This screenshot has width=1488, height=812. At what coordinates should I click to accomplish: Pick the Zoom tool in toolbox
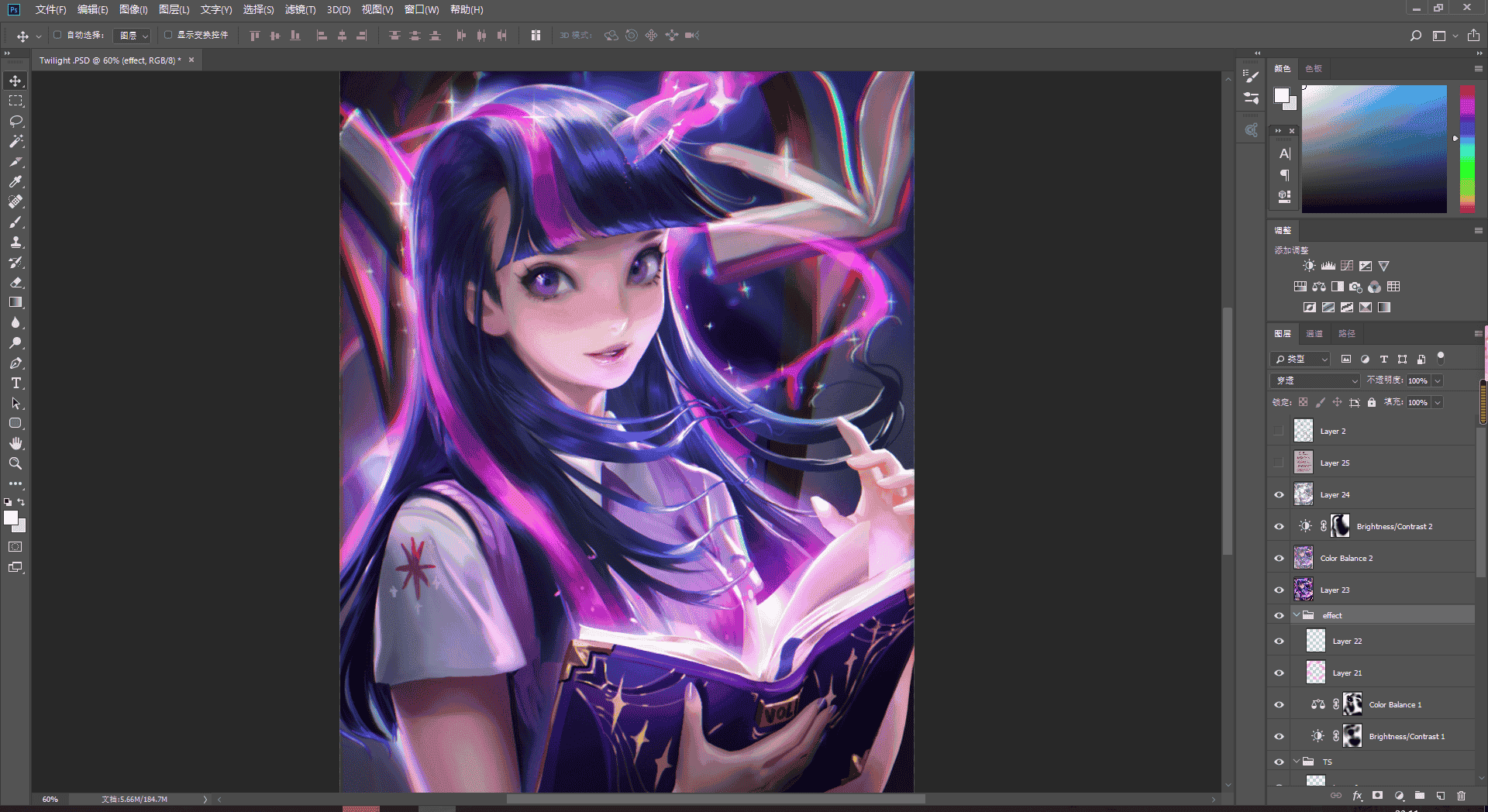[x=15, y=464]
